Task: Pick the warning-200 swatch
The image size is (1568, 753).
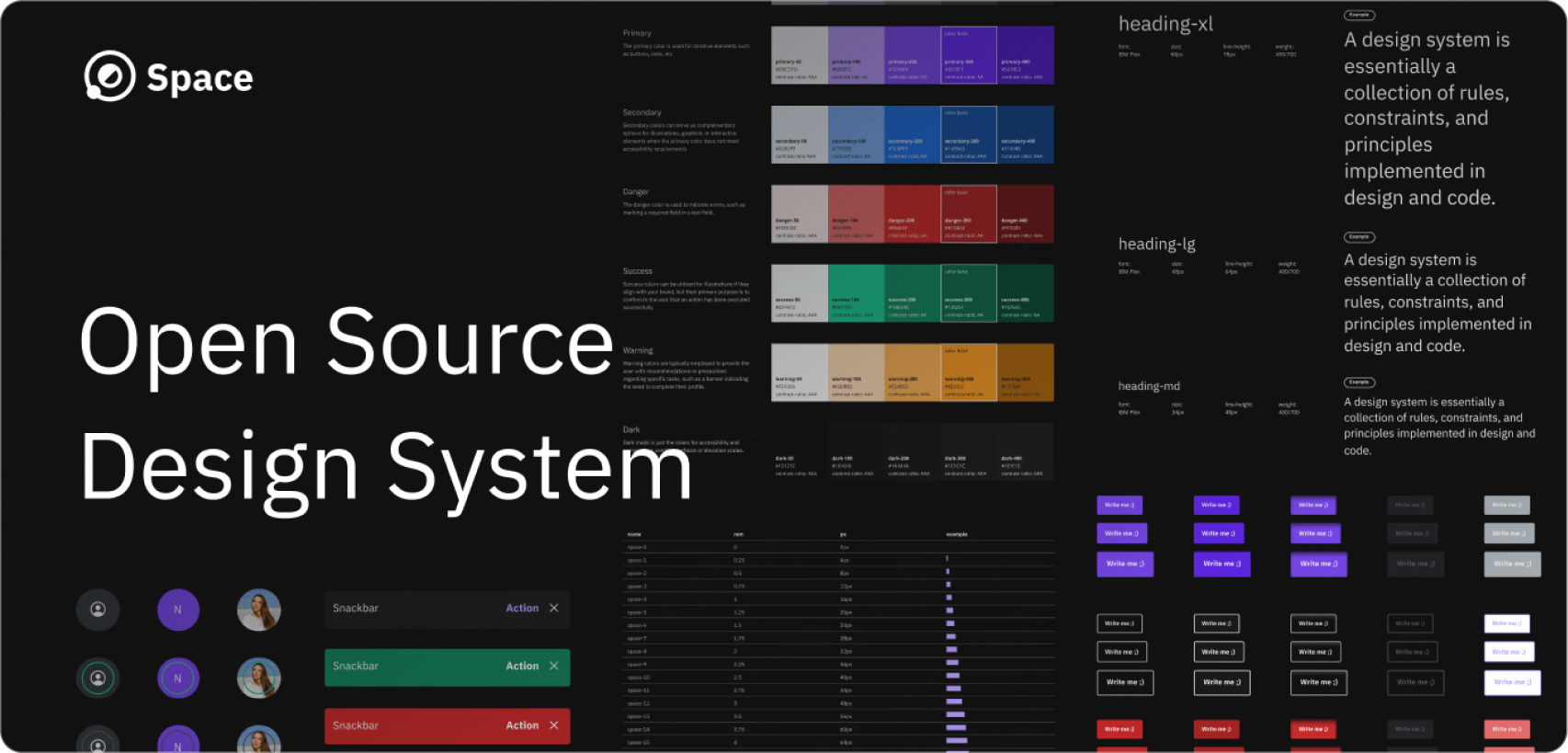Action: tap(913, 372)
